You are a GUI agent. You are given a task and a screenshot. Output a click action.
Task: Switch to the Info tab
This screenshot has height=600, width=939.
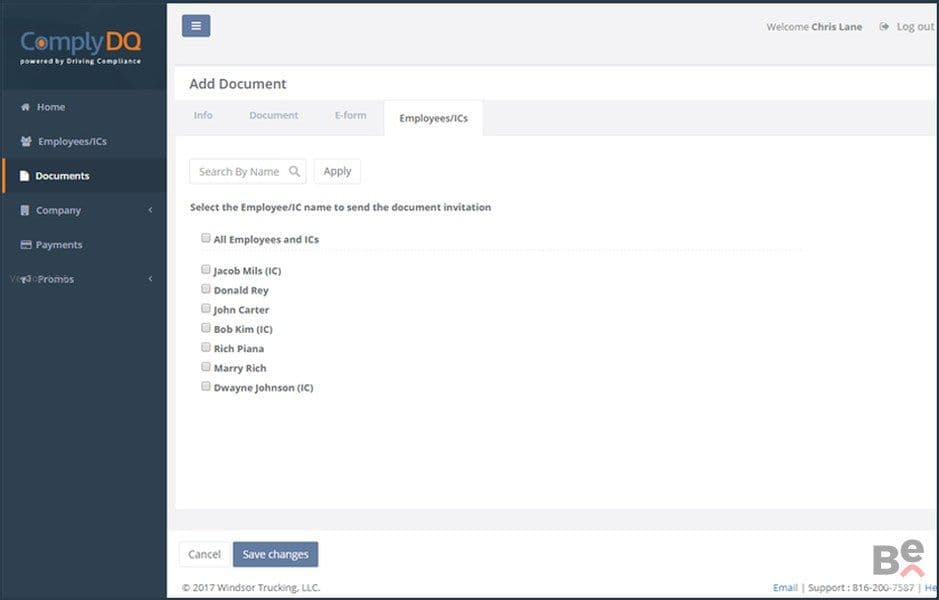203,115
